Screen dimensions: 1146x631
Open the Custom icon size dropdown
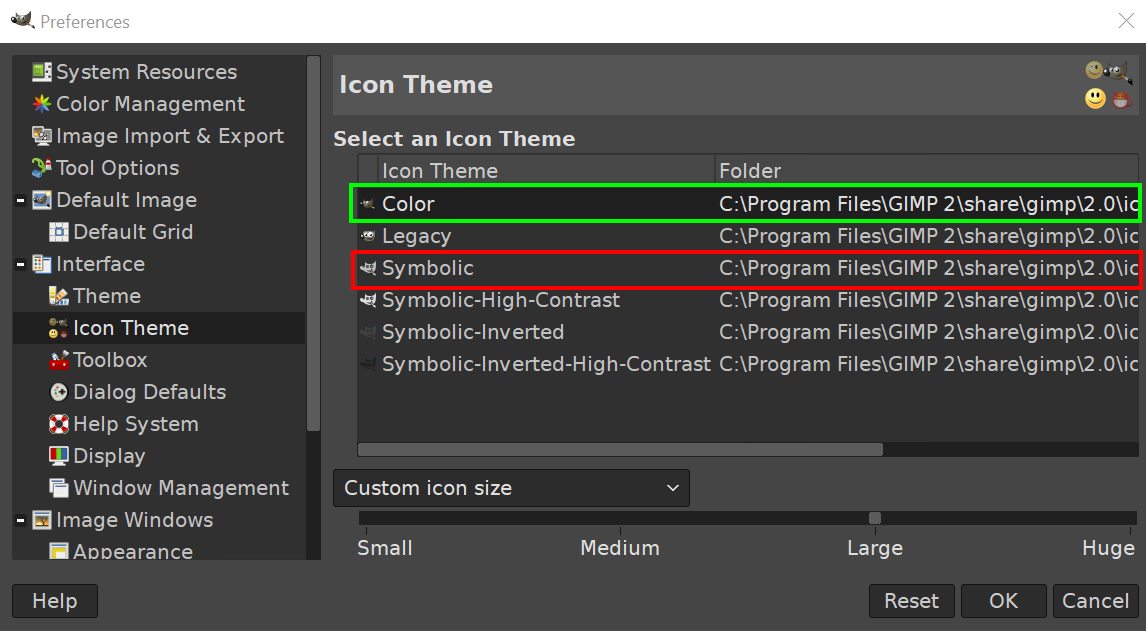tap(511, 488)
